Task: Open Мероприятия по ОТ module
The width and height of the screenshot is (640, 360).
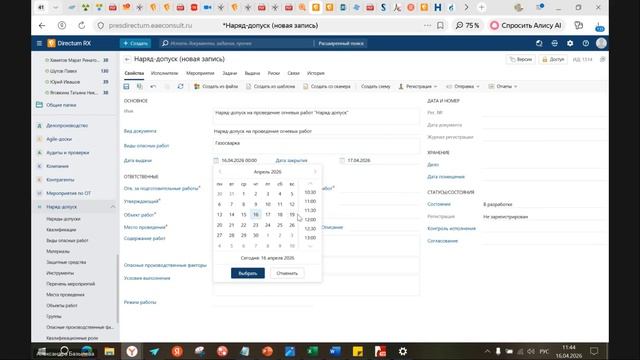Action: (68, 193)
